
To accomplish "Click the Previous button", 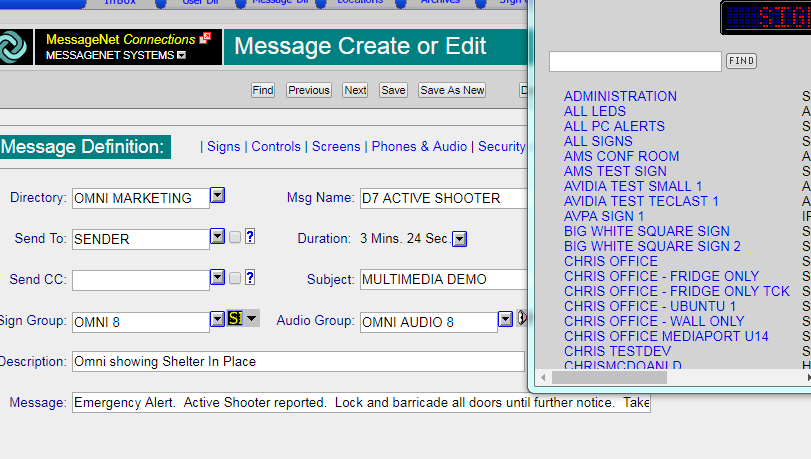I will pos(309,90).
